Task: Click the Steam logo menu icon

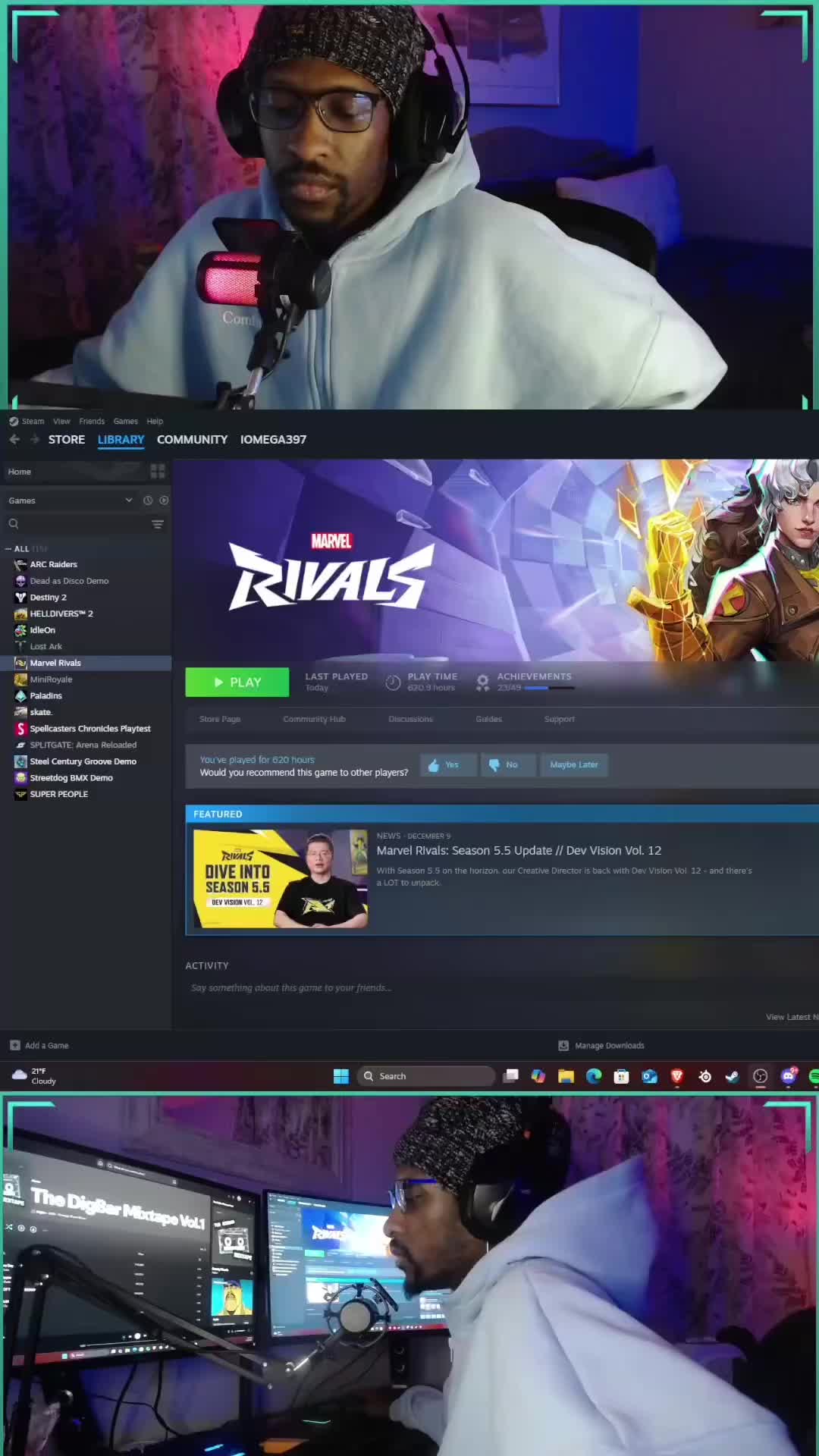Action: pyautogui.click(x=14, y=421)
